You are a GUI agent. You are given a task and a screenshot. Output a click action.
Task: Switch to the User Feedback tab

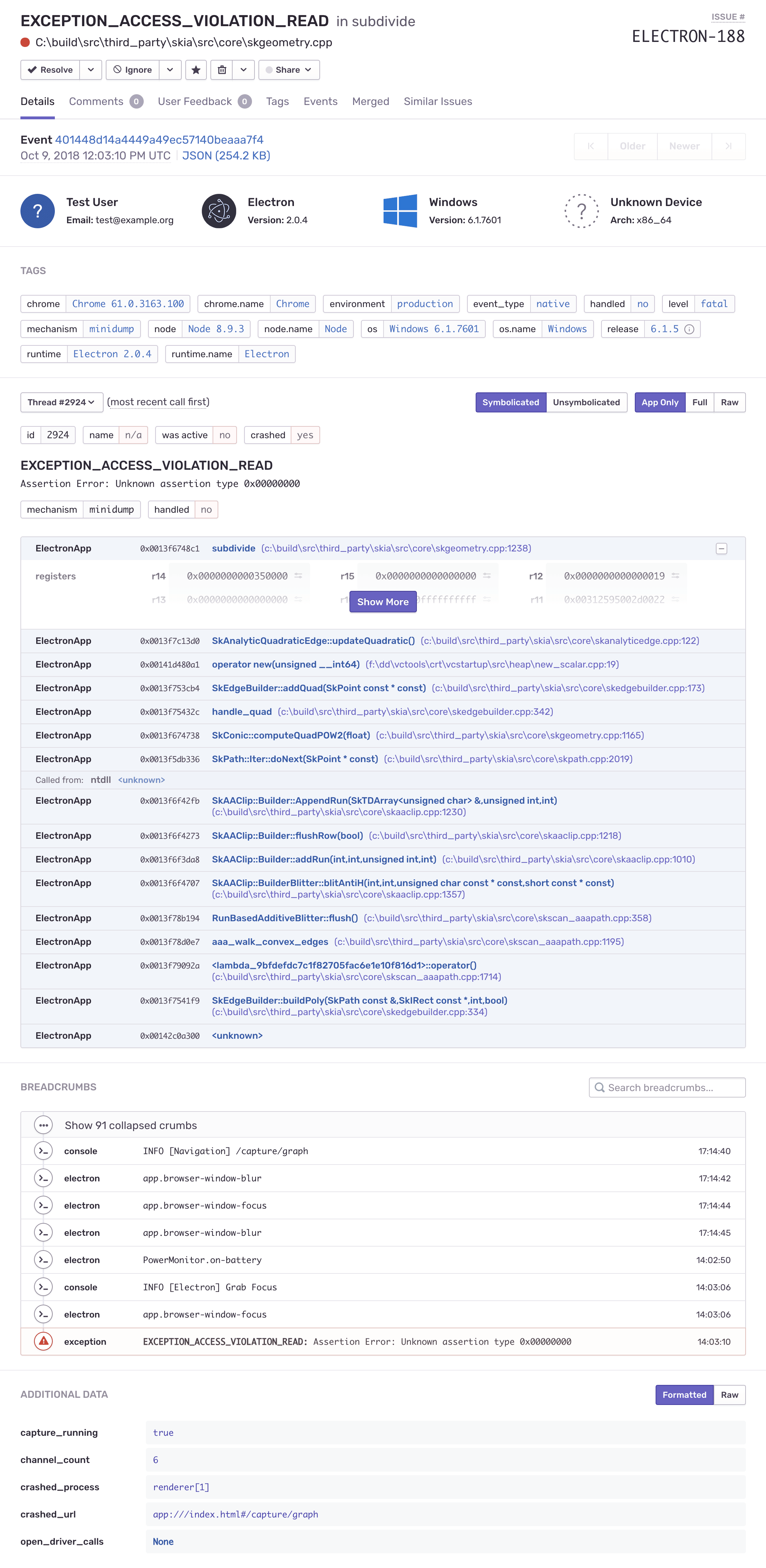pos(205,102)
